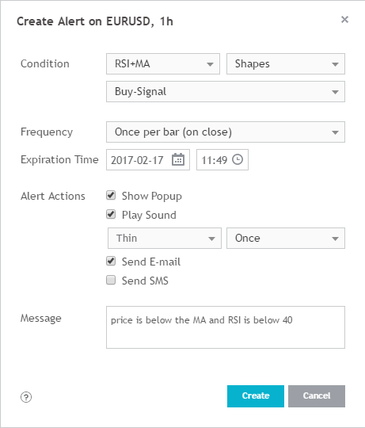
Task: Click the Cancel button
Action: coord(317,396)
